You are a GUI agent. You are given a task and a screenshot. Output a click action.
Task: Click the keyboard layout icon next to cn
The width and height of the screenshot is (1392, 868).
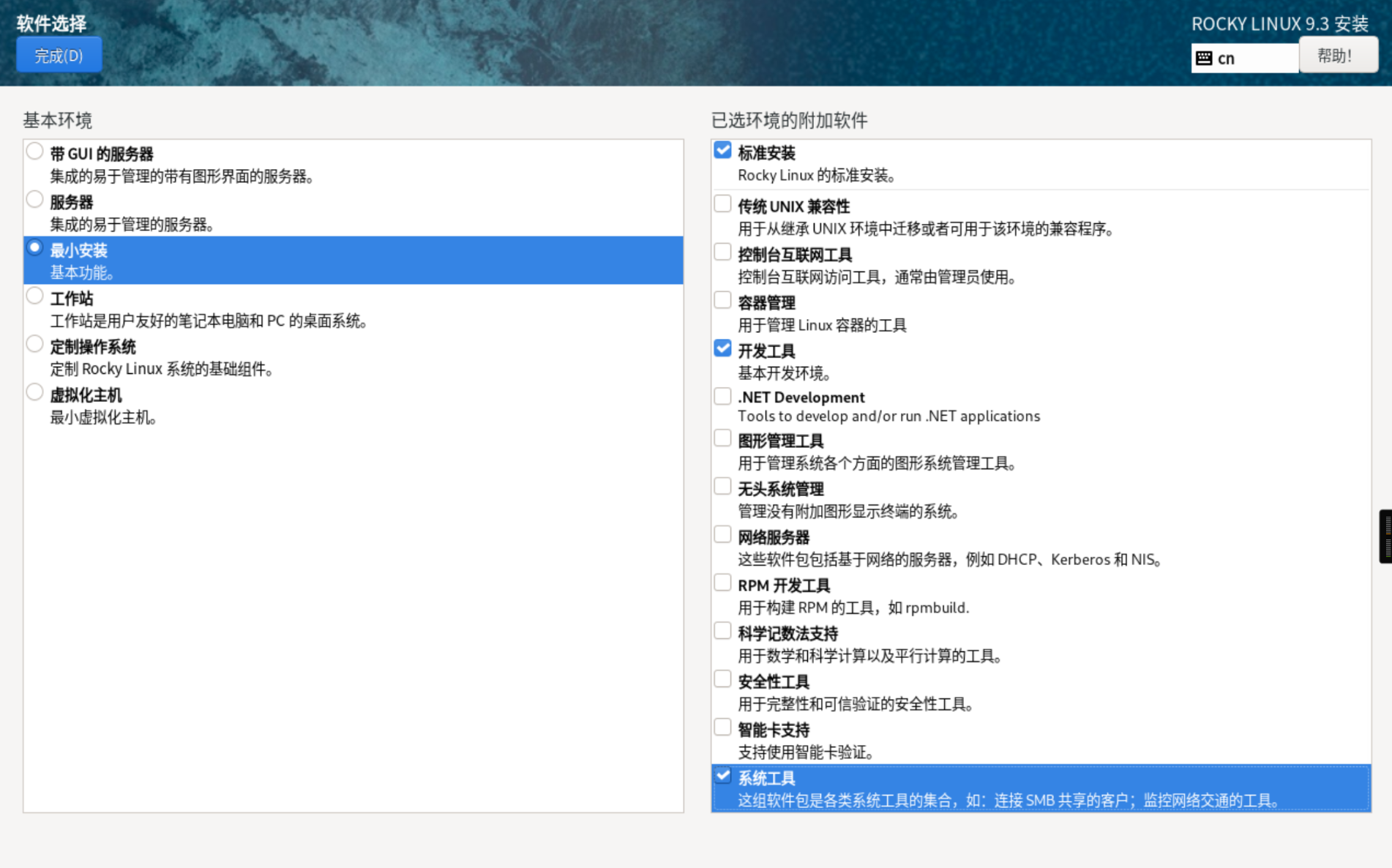coord(1204,58)
